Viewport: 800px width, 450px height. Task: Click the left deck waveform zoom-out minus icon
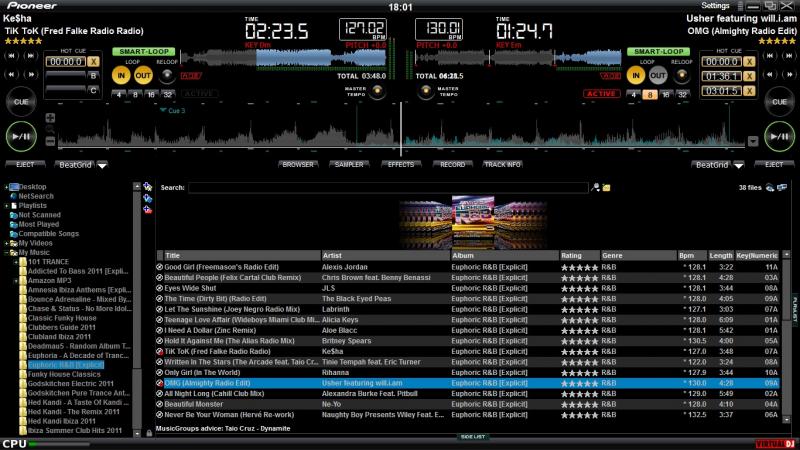coord(50,141)
